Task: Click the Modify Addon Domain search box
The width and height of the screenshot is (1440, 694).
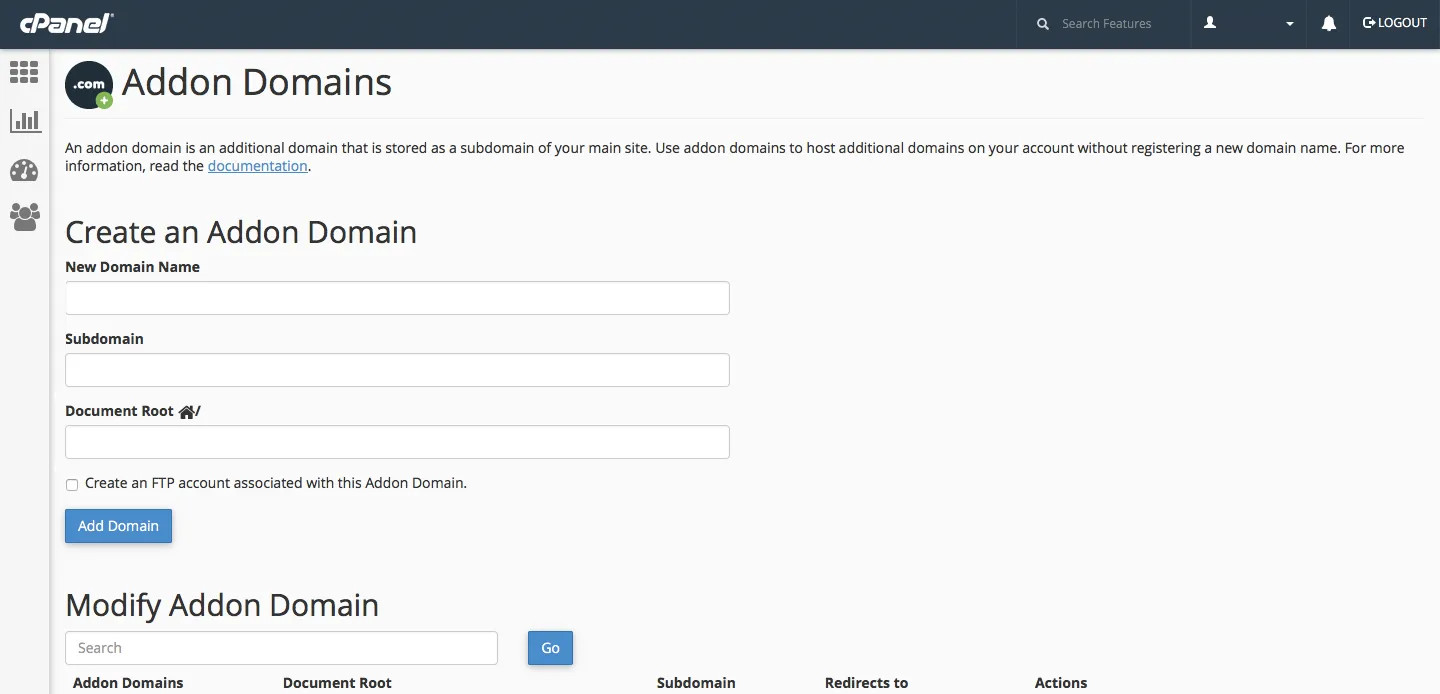Action: [281, 648]
